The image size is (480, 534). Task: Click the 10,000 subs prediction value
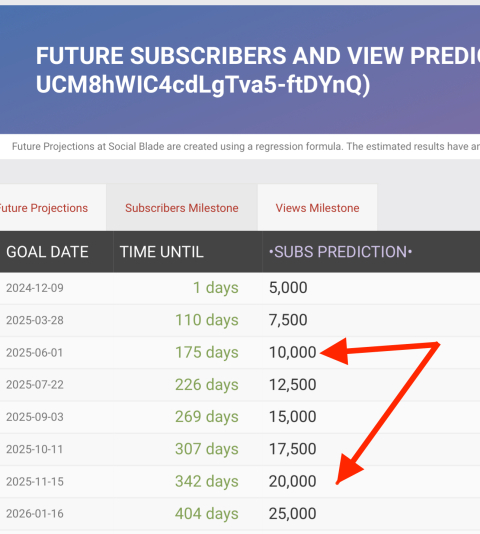click(x=293, y=352)
